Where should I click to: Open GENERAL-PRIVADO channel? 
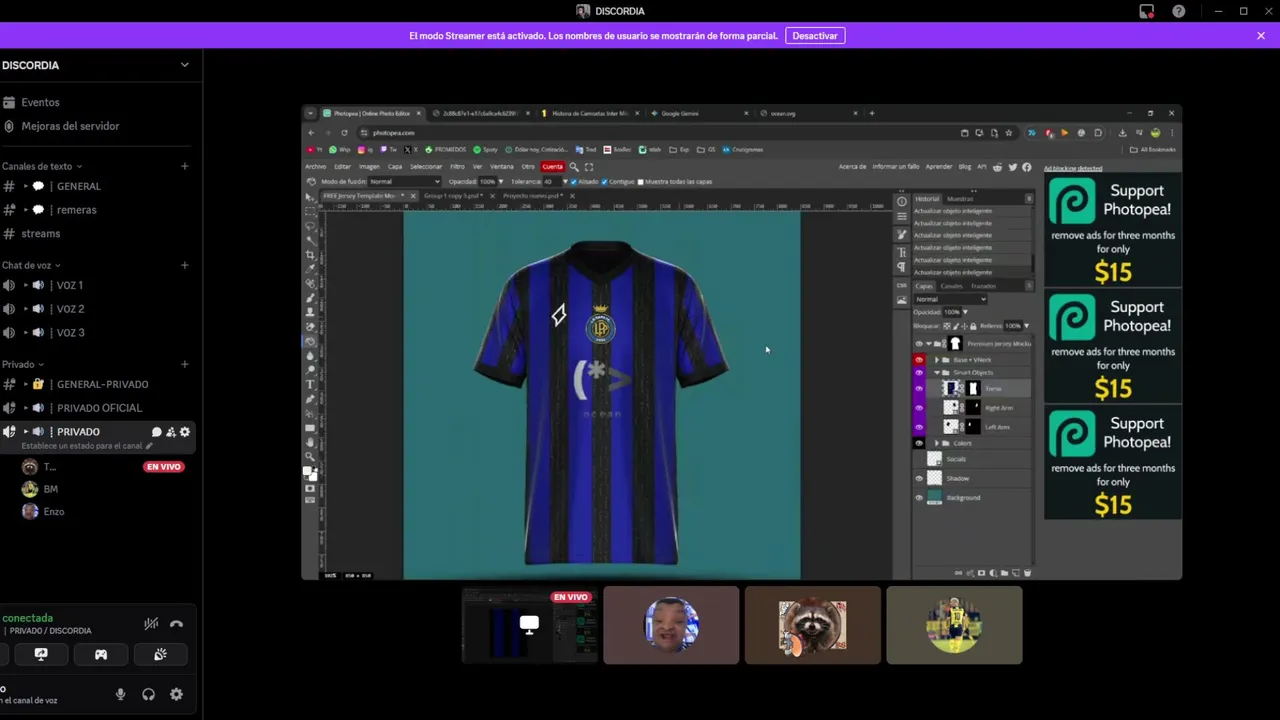(x=102, y=384)
